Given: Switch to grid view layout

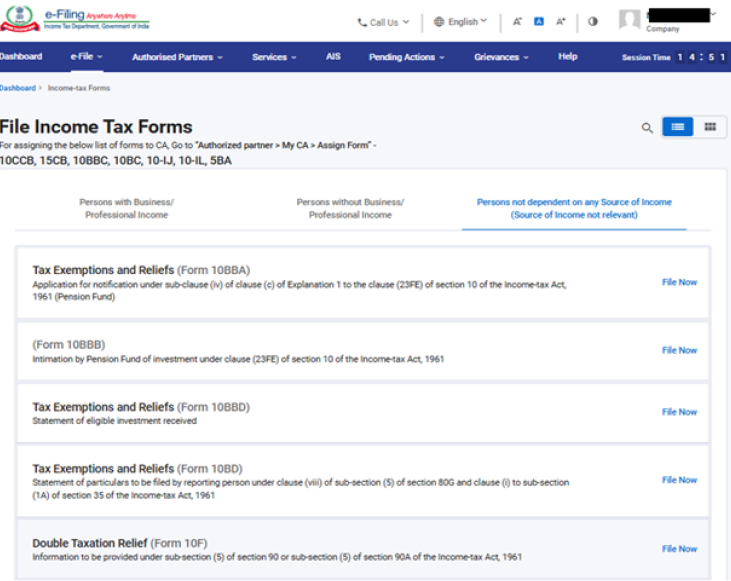Looking at the screenshot, I should click(710, 127).
